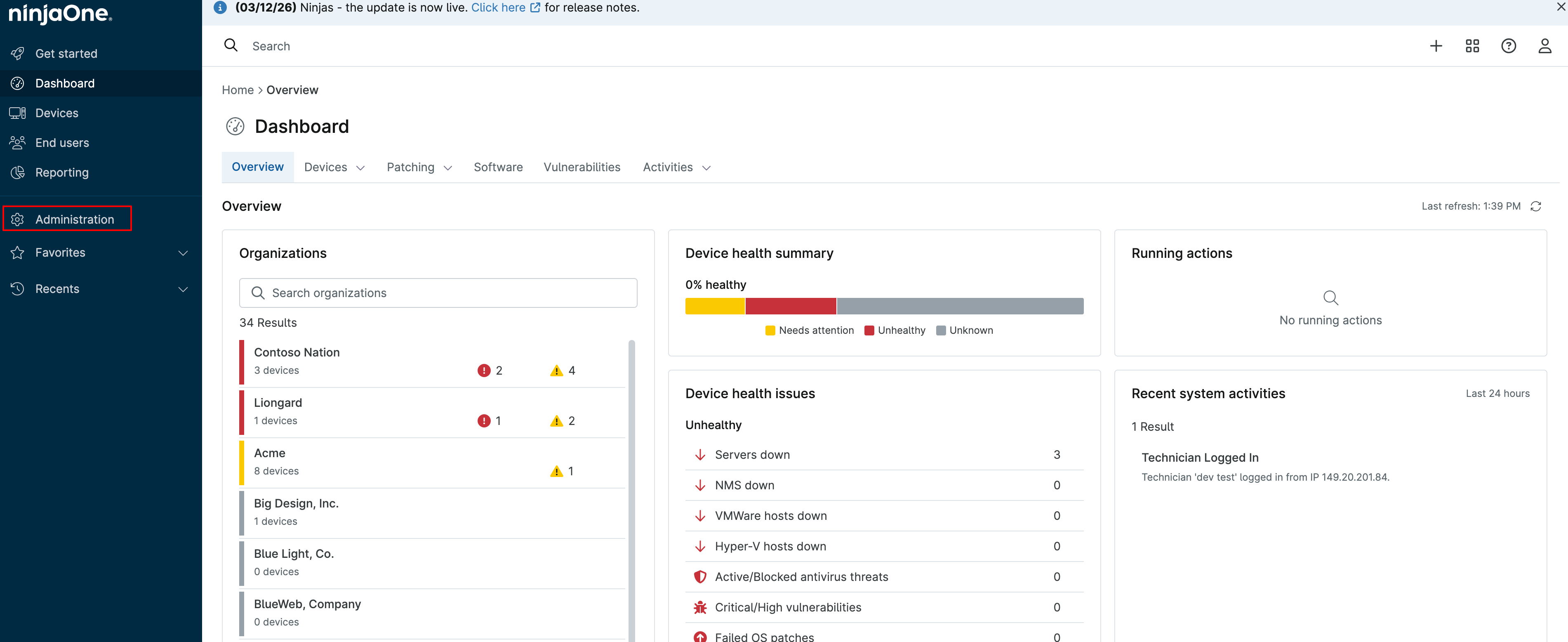Click the refresh icon next to Last refresh
Viewport: 1568px width, 642px height.
tap(1536, 206)
